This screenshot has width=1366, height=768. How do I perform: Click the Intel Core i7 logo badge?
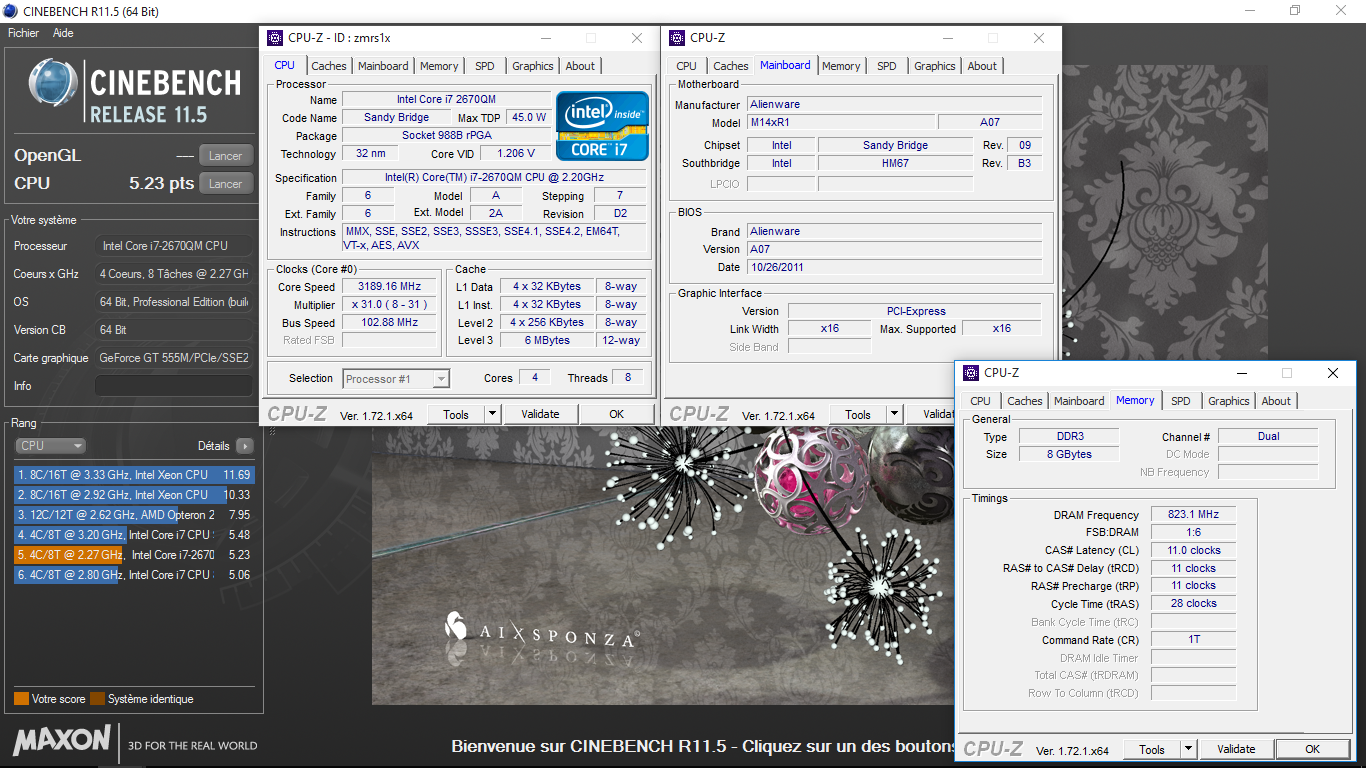[x=602, y=126]
